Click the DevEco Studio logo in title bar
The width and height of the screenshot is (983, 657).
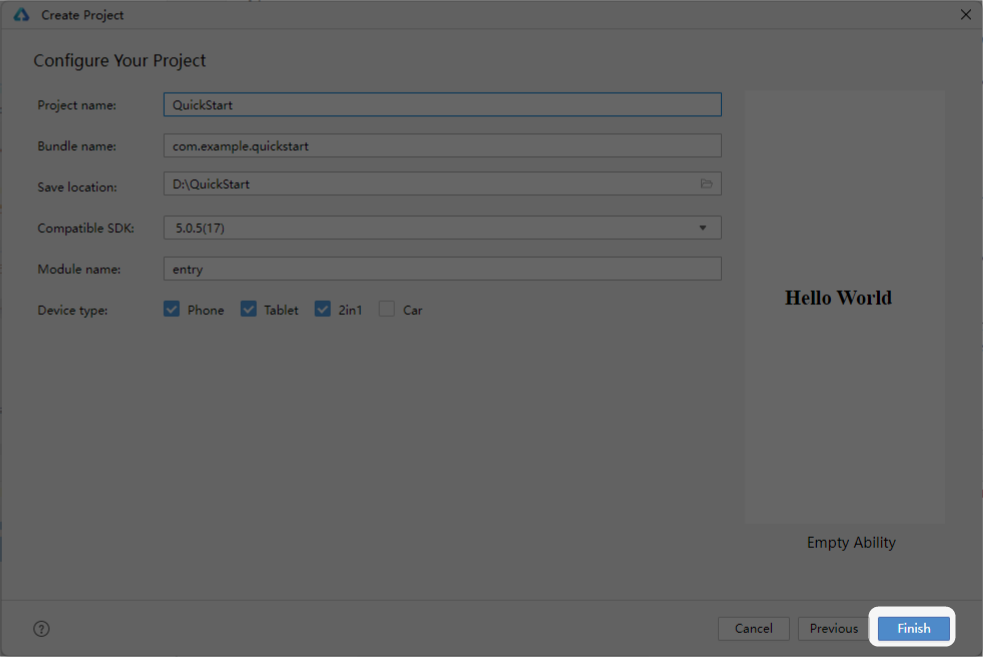tap(21, 14)
